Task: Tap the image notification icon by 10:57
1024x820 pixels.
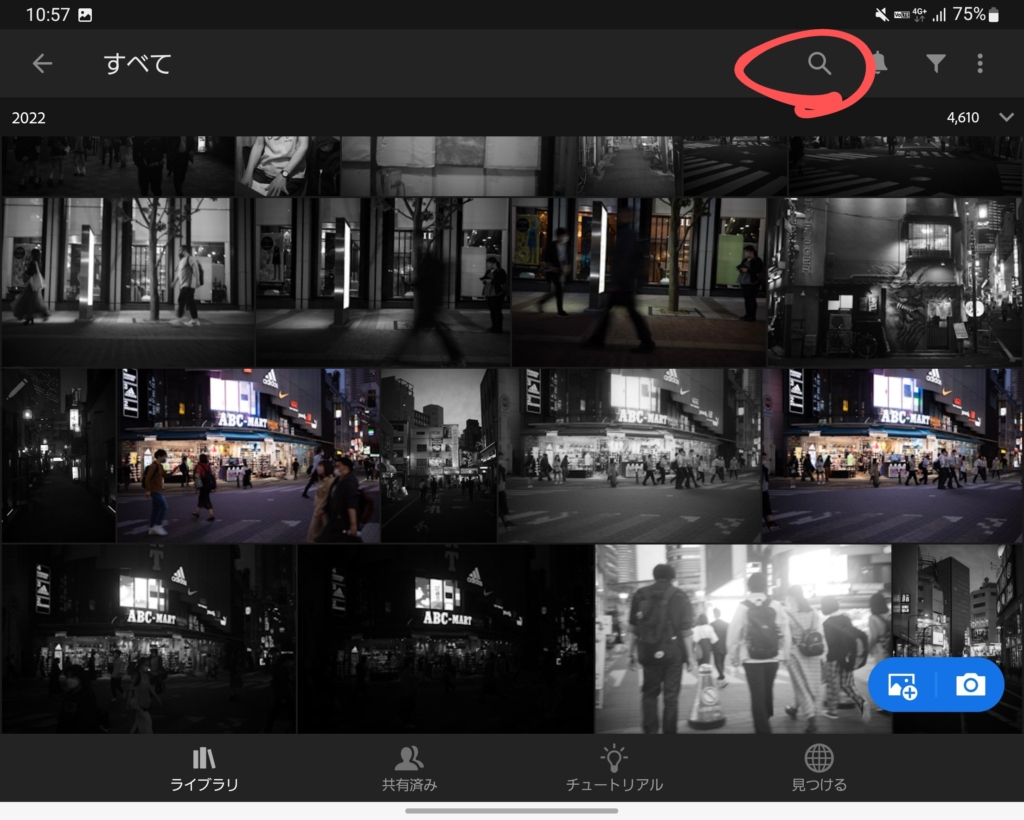Action: click(x=85, y=14)
